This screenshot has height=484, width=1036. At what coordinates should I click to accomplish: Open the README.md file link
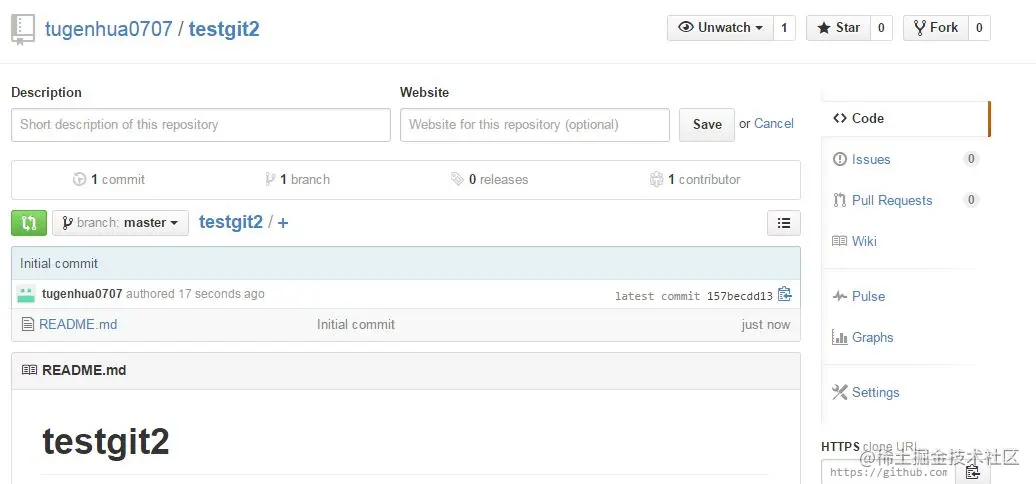click(x=78, y=324)
